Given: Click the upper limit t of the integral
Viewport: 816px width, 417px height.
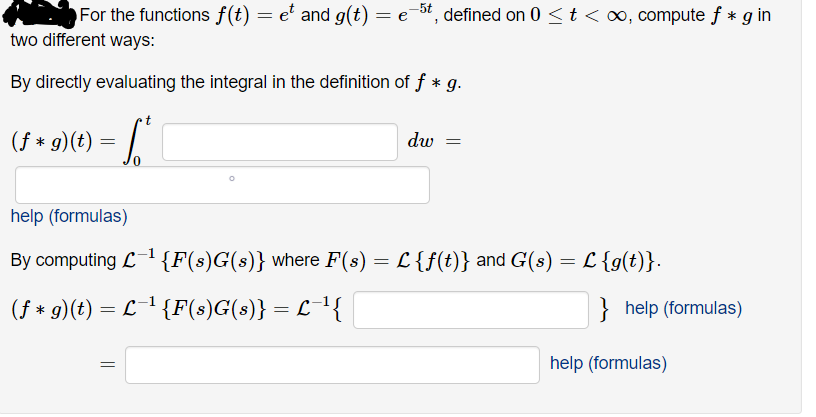Looking at the screenshot, I should (x=148, y=121).
